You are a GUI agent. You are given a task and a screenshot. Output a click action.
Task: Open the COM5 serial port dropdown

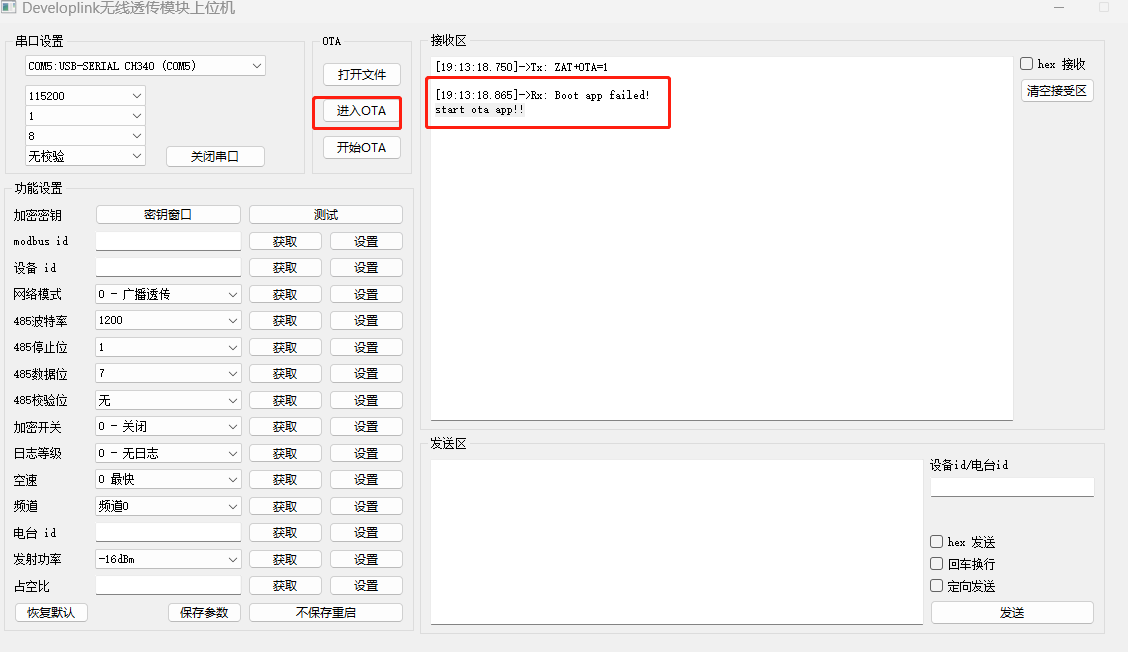click(x=145, y=66)
